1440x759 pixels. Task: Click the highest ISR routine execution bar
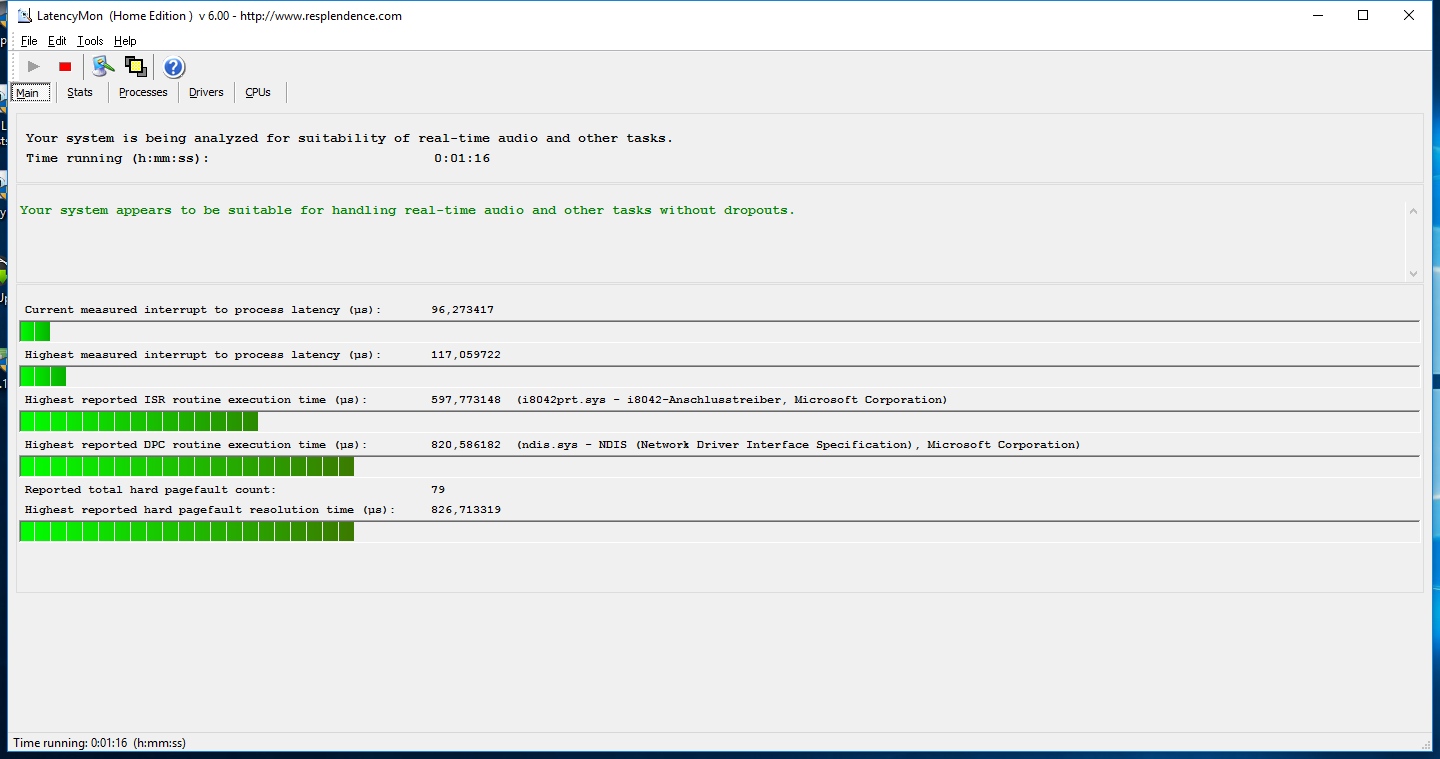point(139,421)
